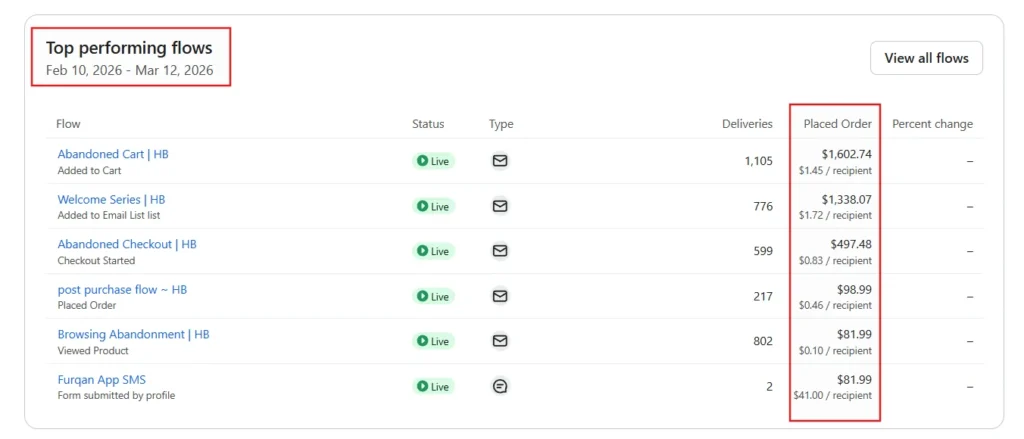Click email type icon for Browsing Abandonment flow
This screenshot has width=1024, height=439.
click(500, 341)
